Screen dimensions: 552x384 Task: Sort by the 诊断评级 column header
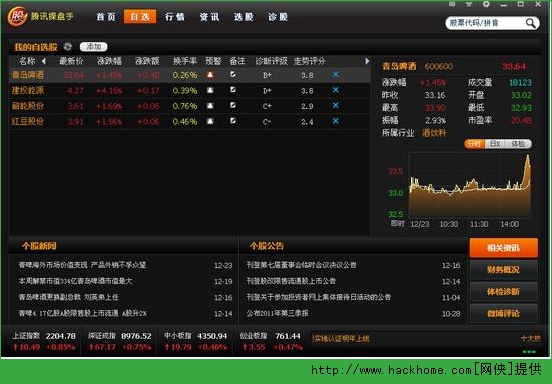[x=271, y=61]
